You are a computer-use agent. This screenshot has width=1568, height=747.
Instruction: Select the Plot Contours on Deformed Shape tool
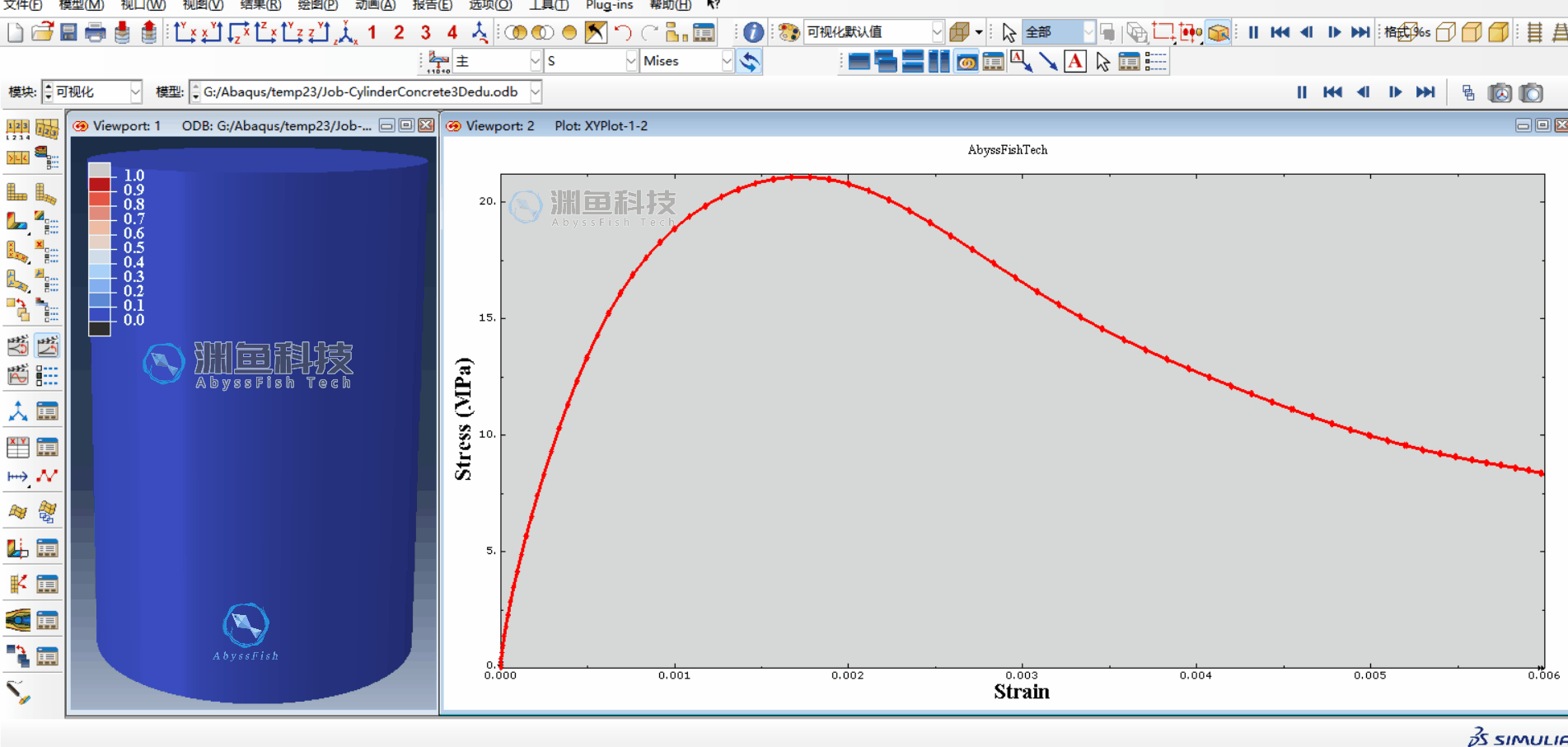pyautogui.click(x=17, y=221)
